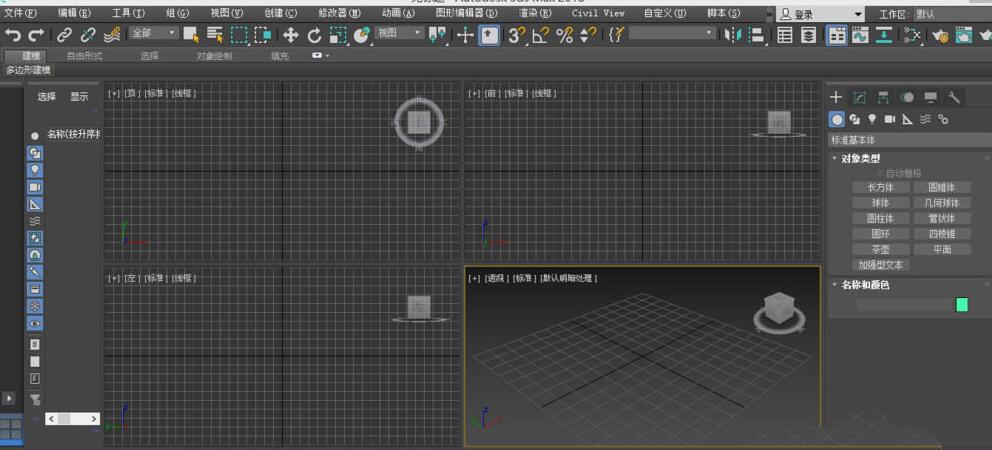Screen dimensions: 992x450
Task: Collapse the 对象类型 rollout
Action: (860, 159)
